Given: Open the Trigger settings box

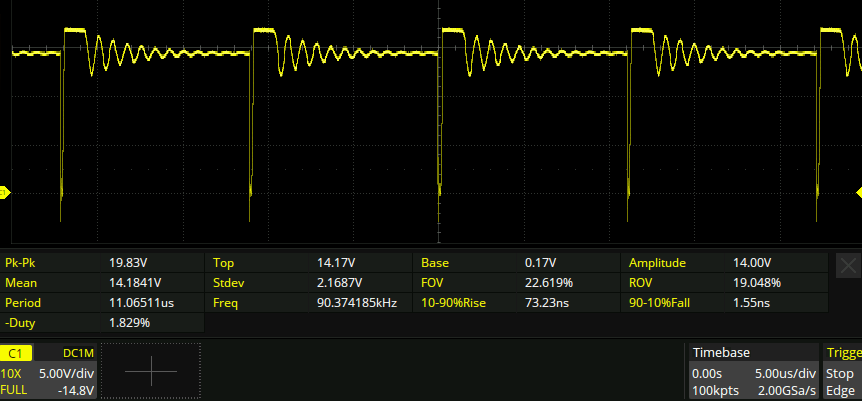Looking at the screenshot, I should click(842, 353).
